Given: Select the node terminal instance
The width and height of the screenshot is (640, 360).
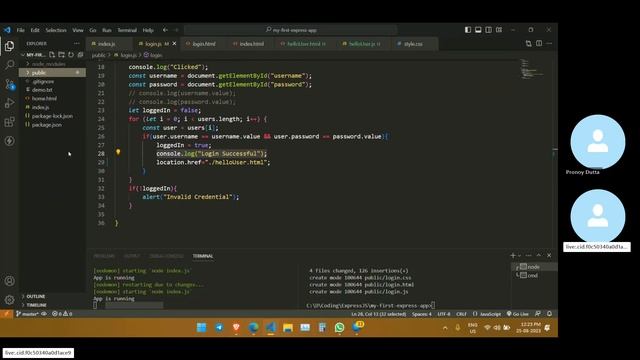Looking at the screenshot, I should click(x=533, y=267).
